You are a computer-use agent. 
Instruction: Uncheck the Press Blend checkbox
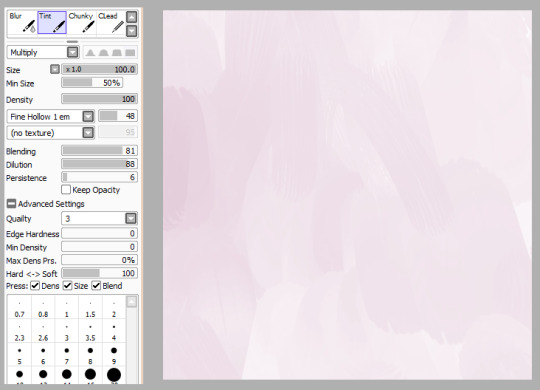coord(96,286)
